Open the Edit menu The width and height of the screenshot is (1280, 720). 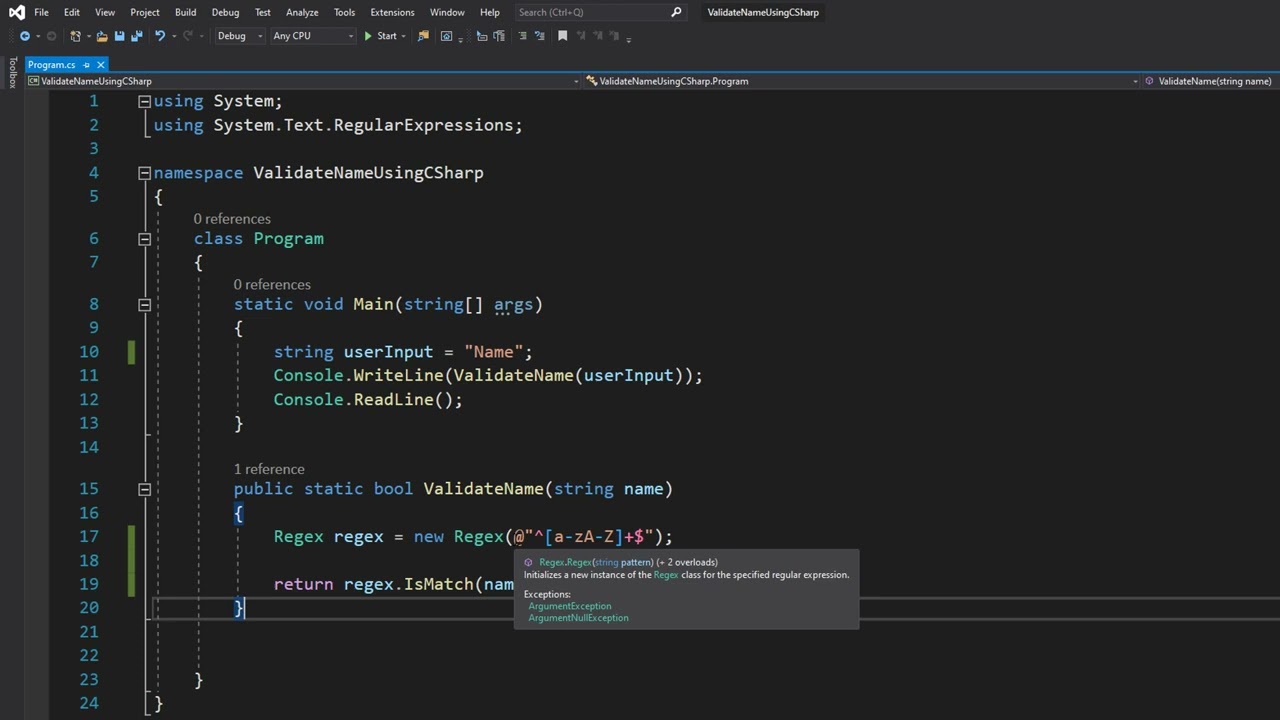[72, 12]
